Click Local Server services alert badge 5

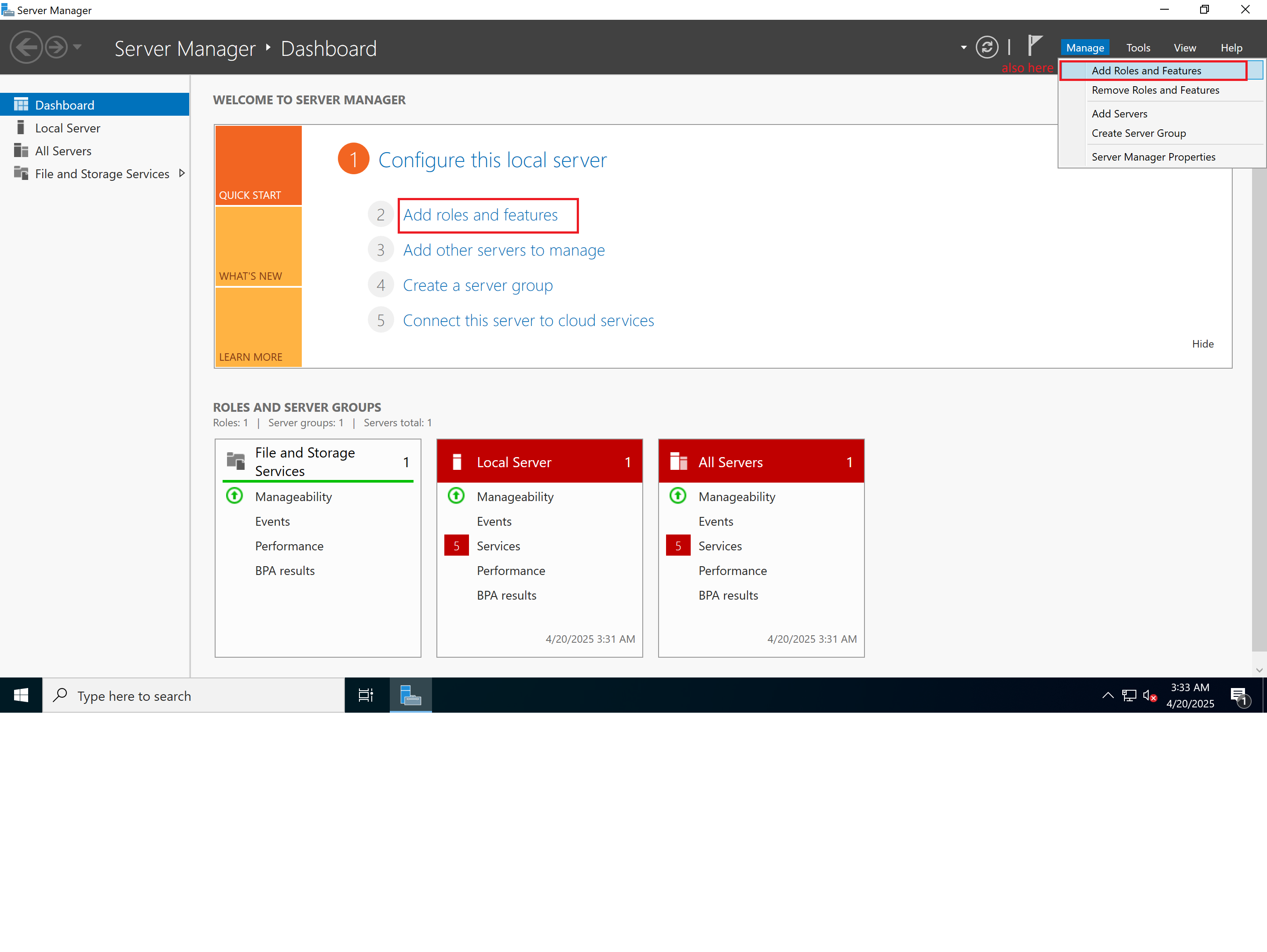tap(457, 546)
